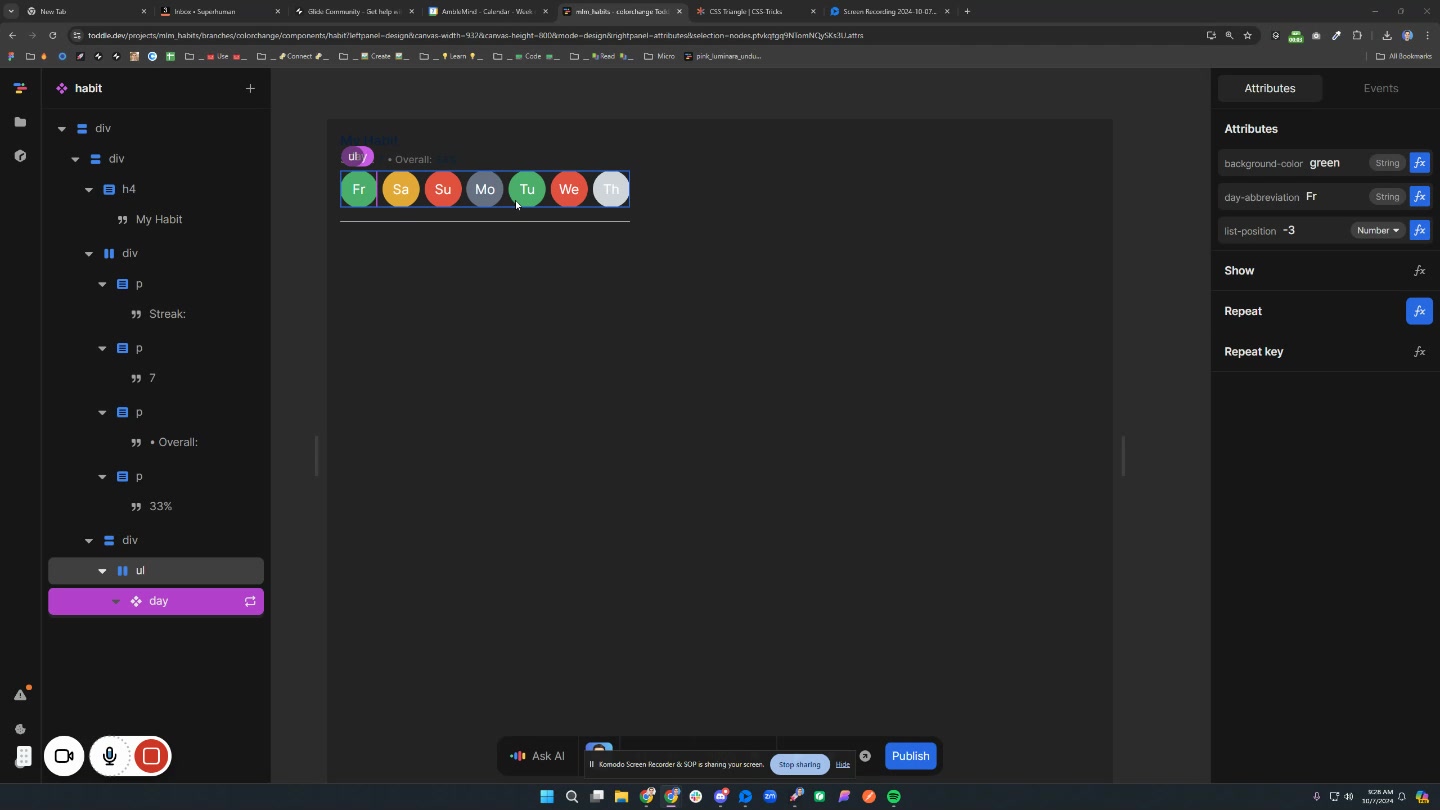Click the Ask AI button
The width and height of the screenshot is (1440, 810).
pos(538,756)
